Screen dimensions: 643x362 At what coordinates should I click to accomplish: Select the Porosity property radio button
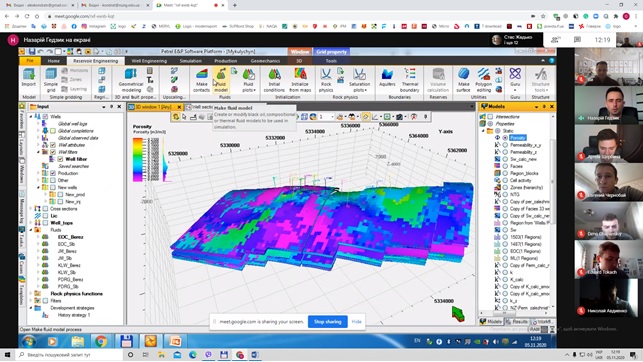pos(505,138)
